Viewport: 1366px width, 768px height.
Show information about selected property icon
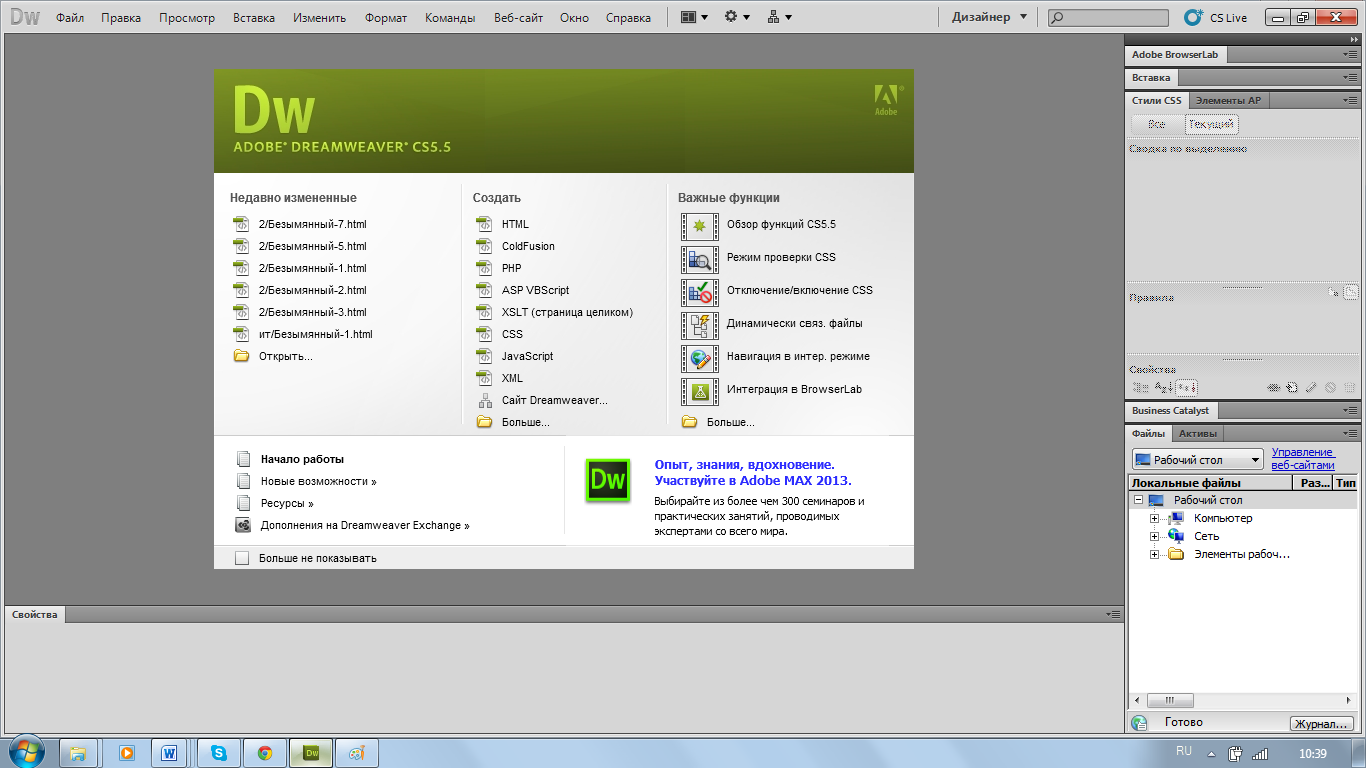(1333, 293)
